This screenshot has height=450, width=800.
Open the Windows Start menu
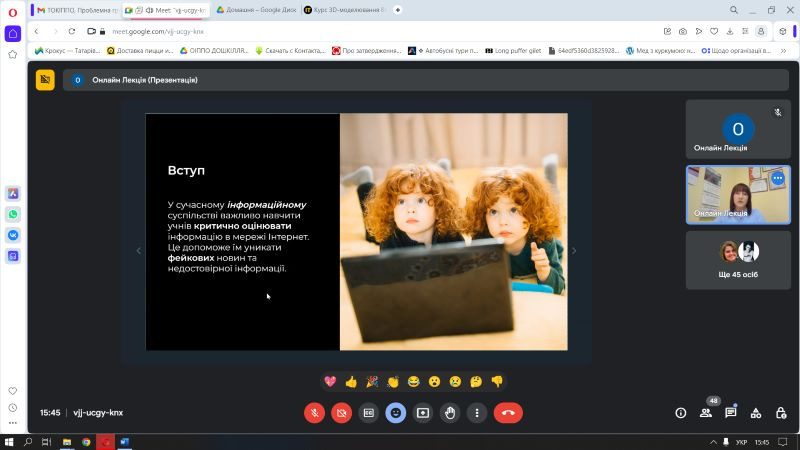pyautogui.click(x=9, y=442)
